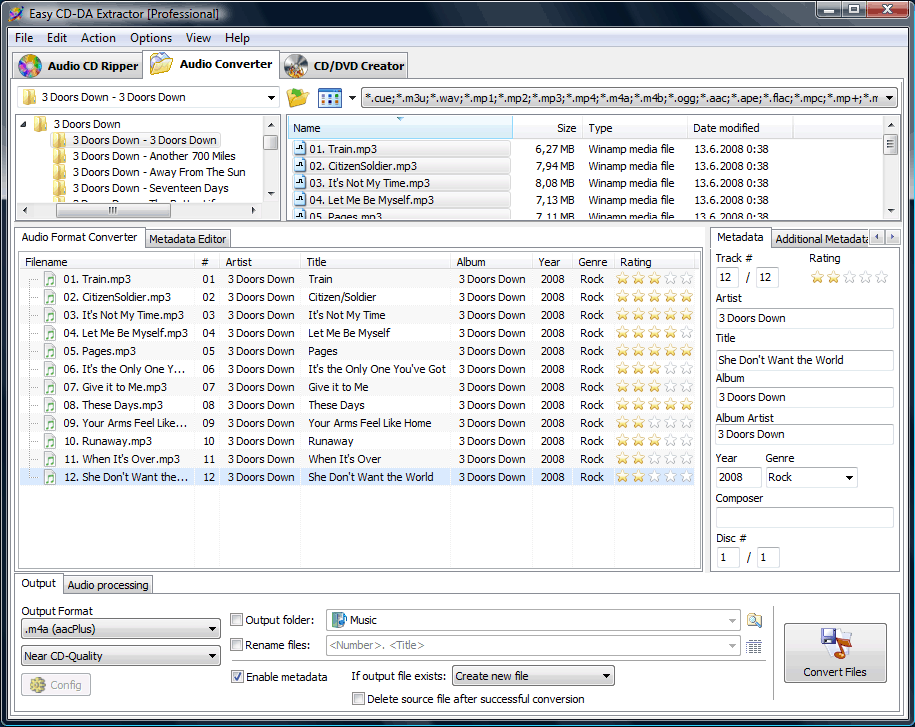
Task: Set Metadata panel rating to five stars
Action: pos(881,277)
